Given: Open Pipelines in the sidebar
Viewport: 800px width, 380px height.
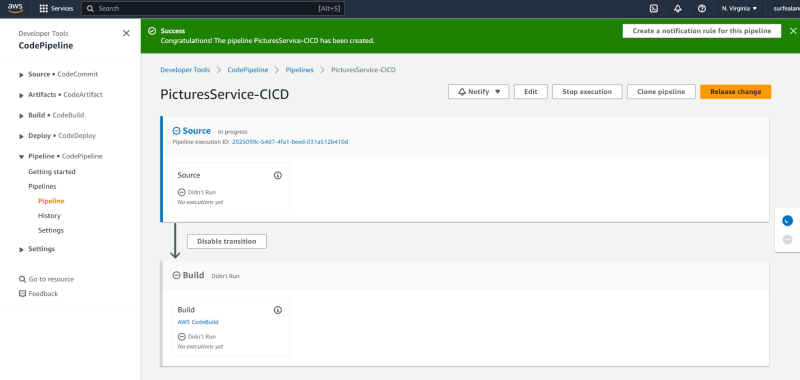Looking at the screenshot, I should [42, 187].
